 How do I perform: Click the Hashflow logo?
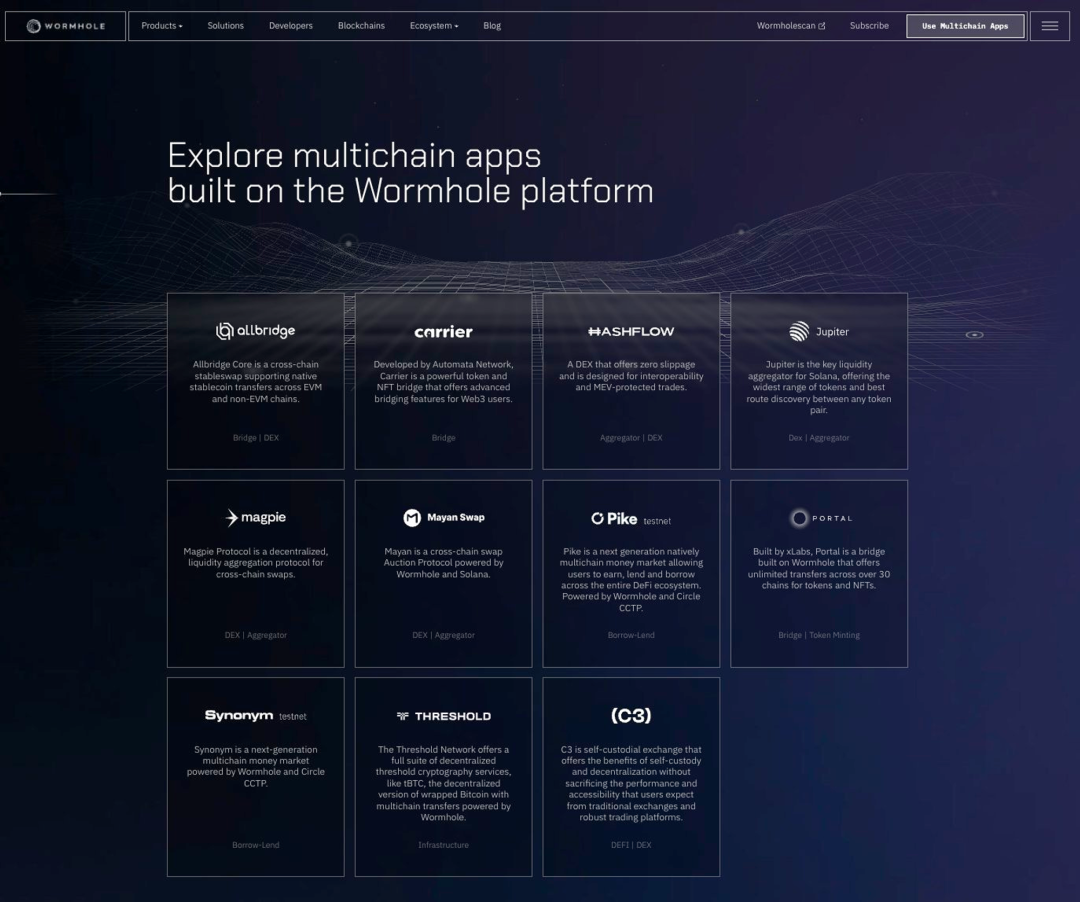click(631, 331)
